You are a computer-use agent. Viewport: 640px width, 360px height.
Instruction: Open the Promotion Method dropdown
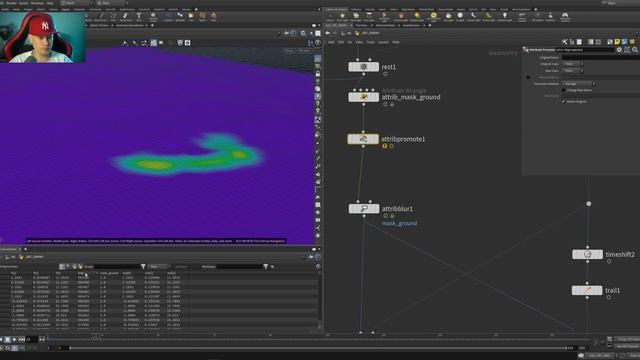(x=579, y=84)
